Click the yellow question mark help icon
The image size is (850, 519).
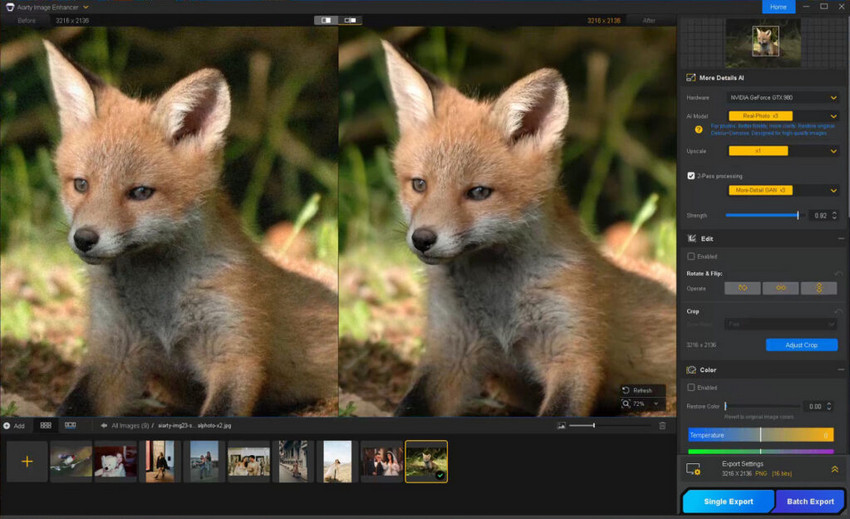tap(698, 130)
